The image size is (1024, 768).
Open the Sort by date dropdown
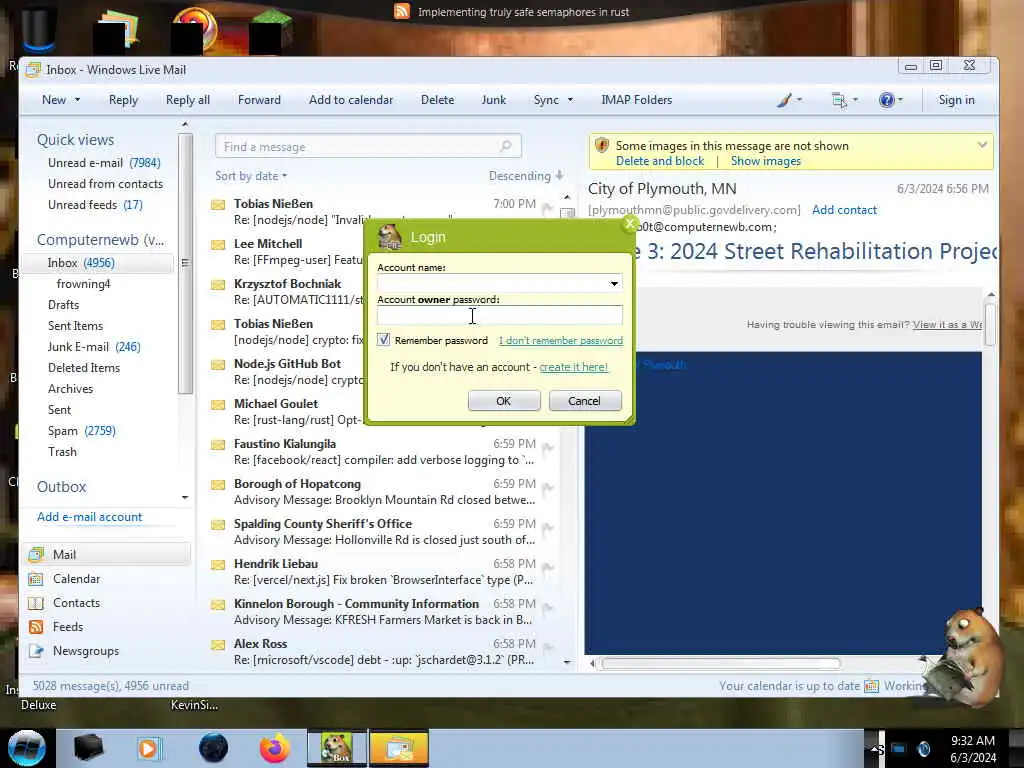coord(251,176)
